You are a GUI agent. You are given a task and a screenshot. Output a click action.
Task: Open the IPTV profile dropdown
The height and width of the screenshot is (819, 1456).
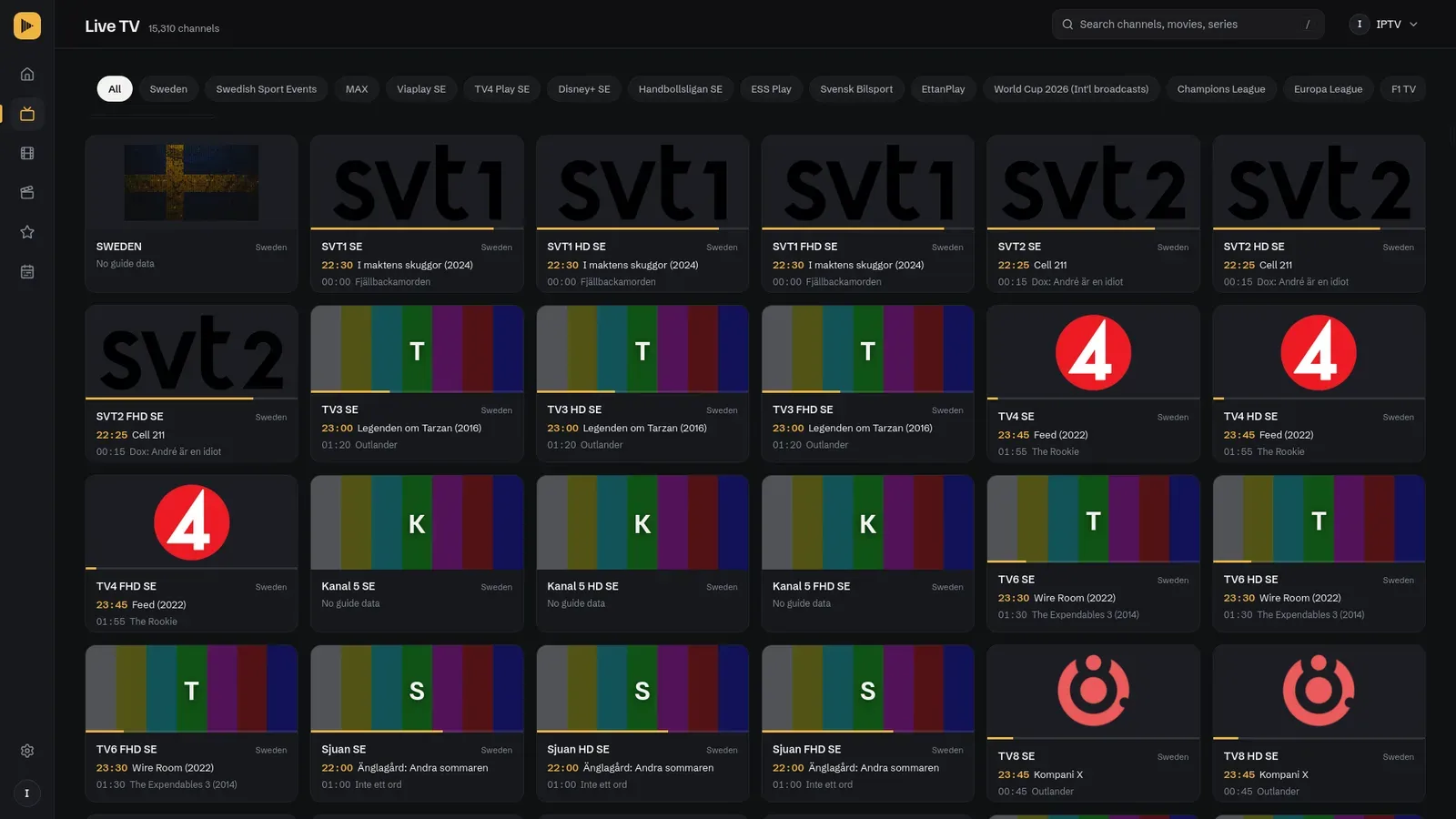coord(1385,25)
